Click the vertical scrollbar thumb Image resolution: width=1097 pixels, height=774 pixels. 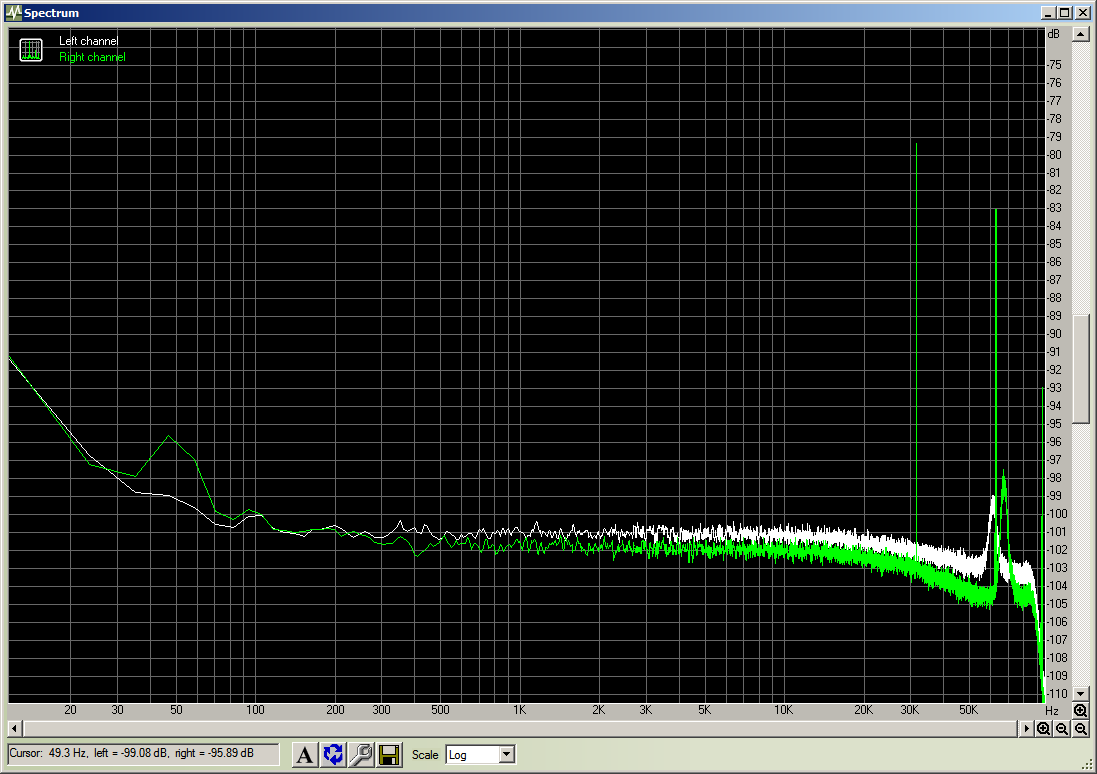pos(1080,367)
